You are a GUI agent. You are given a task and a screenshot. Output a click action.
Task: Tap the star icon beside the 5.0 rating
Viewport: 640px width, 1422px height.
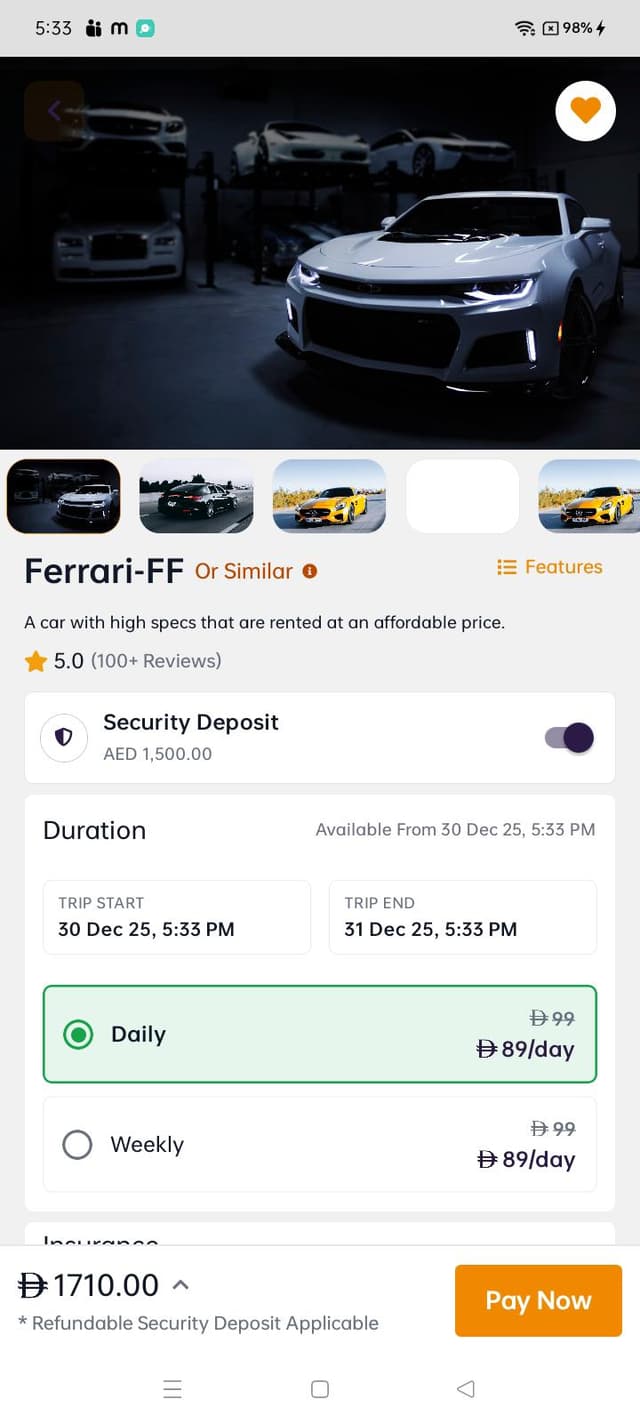click(37, 661)
